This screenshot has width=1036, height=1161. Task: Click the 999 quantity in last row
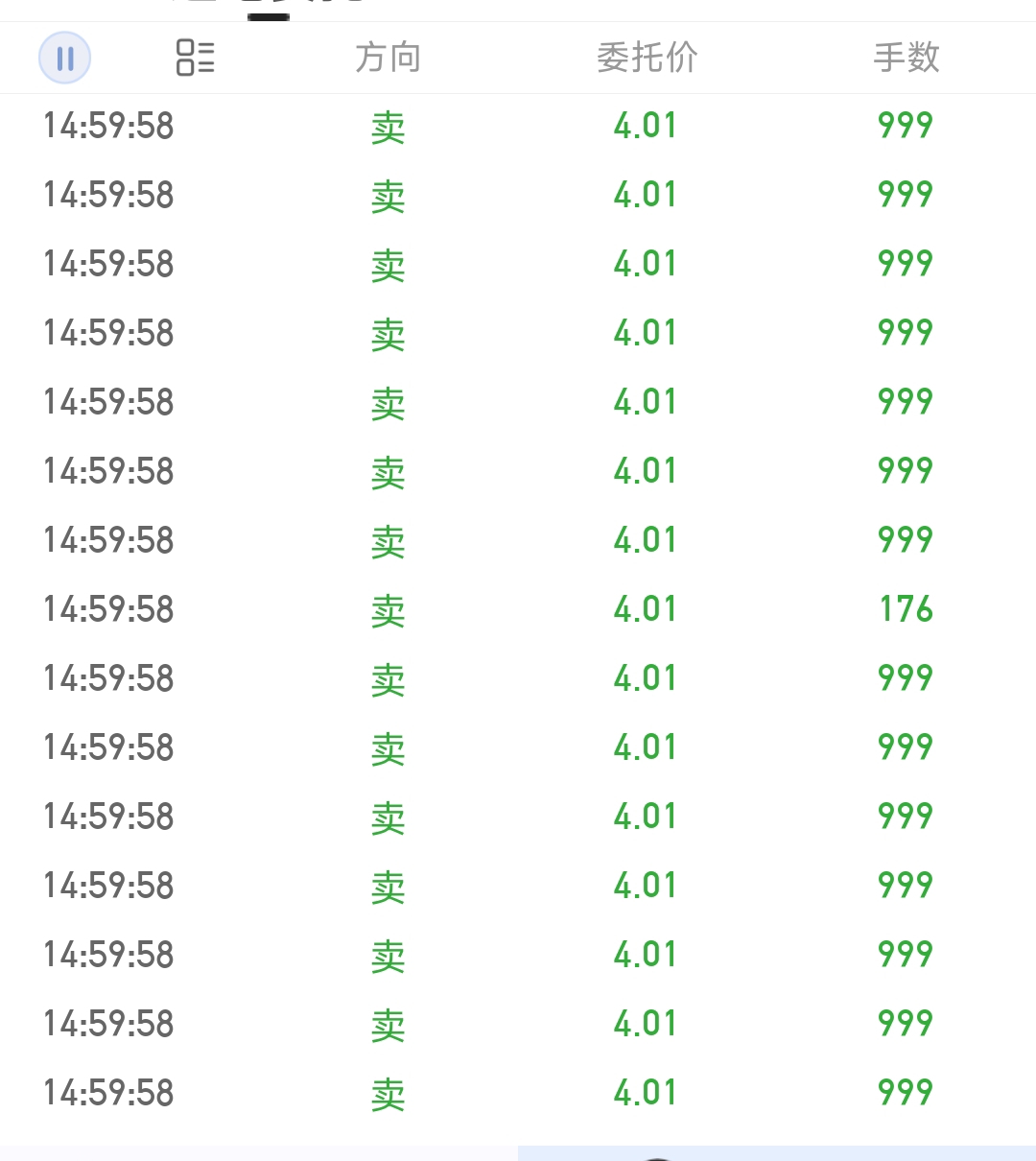[x=906, y=1093]
